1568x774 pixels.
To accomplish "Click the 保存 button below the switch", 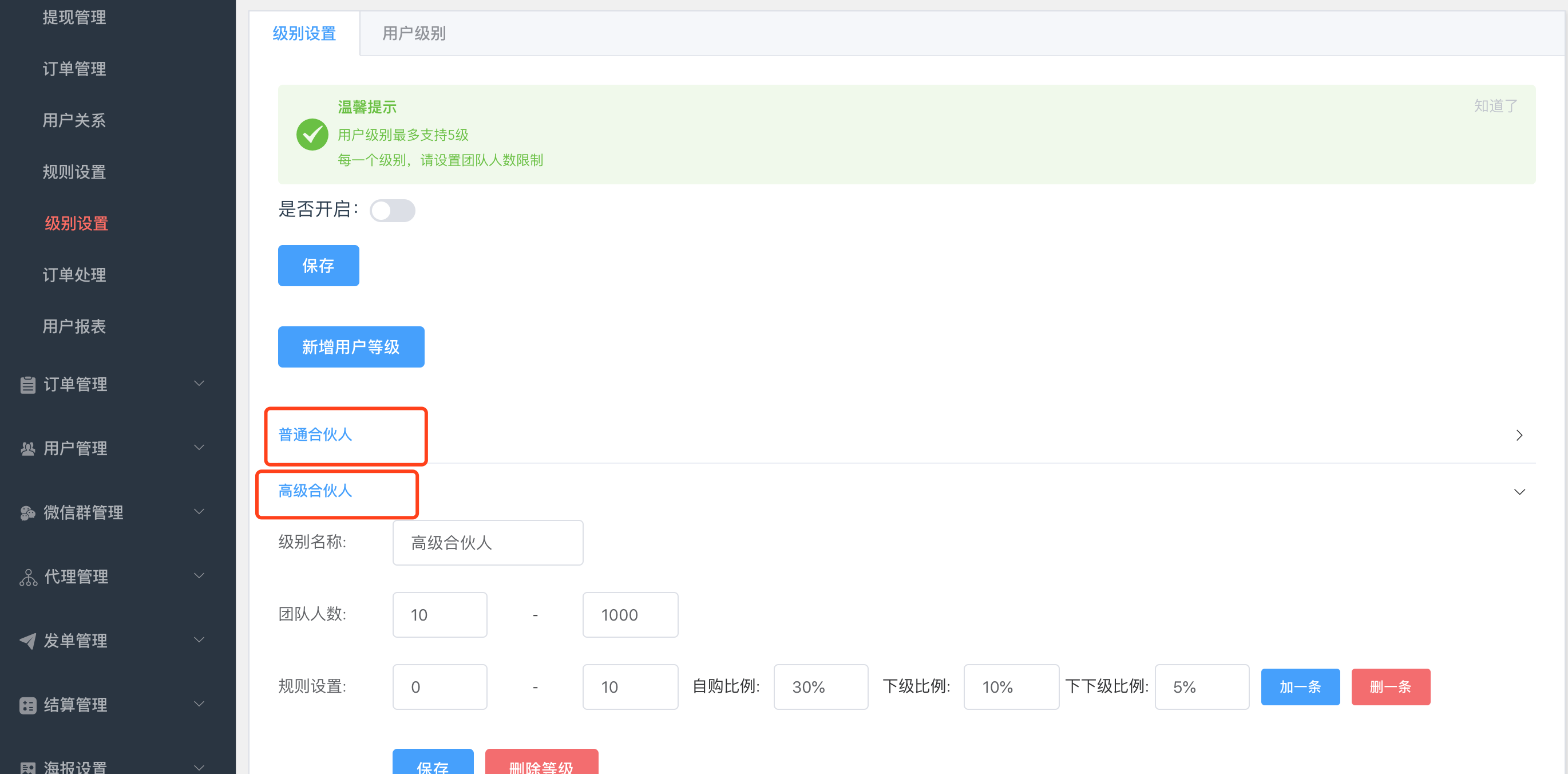I will (x=318, y=266).
